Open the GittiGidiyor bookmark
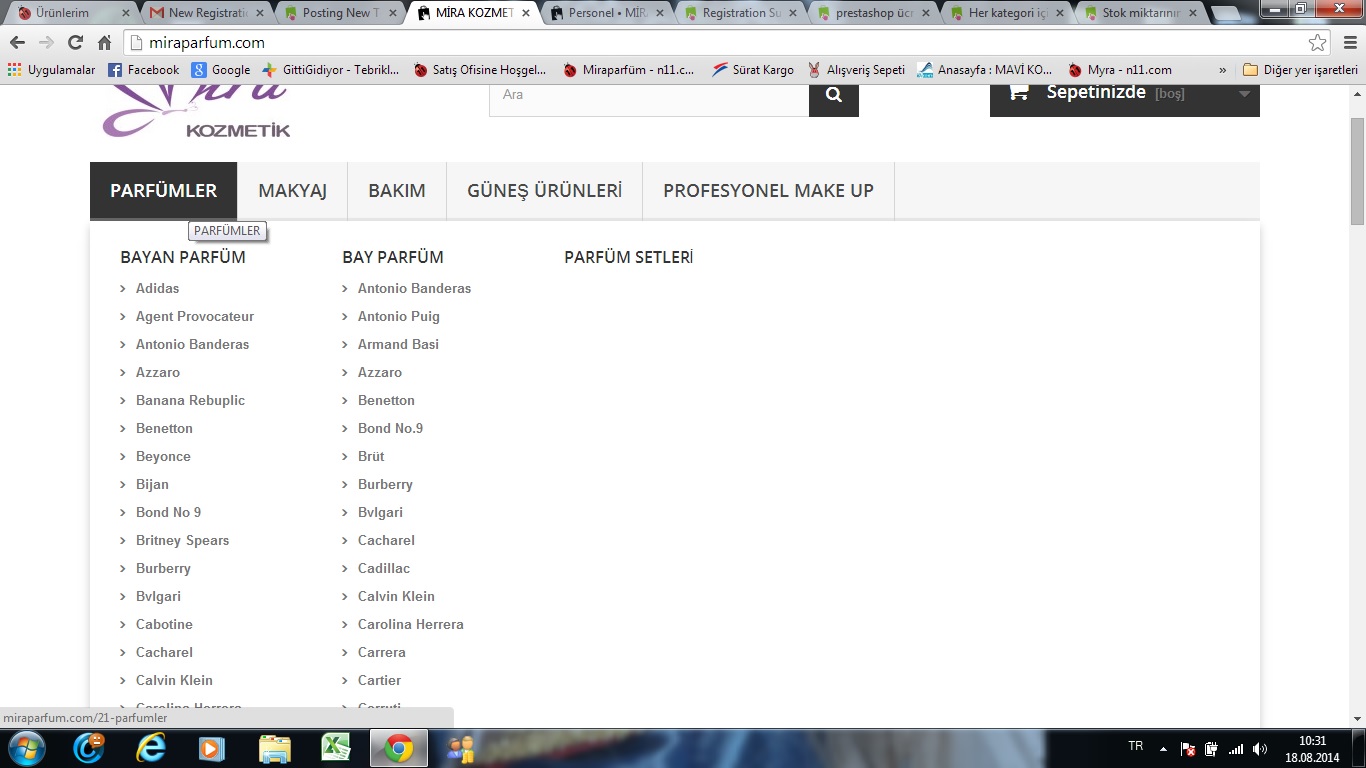 [331, 70]
